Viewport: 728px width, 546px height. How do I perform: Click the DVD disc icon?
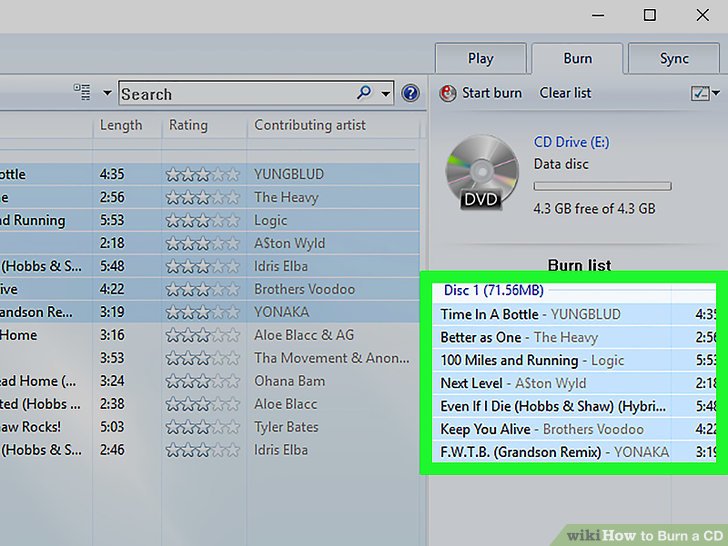click(x=482, y=172)
